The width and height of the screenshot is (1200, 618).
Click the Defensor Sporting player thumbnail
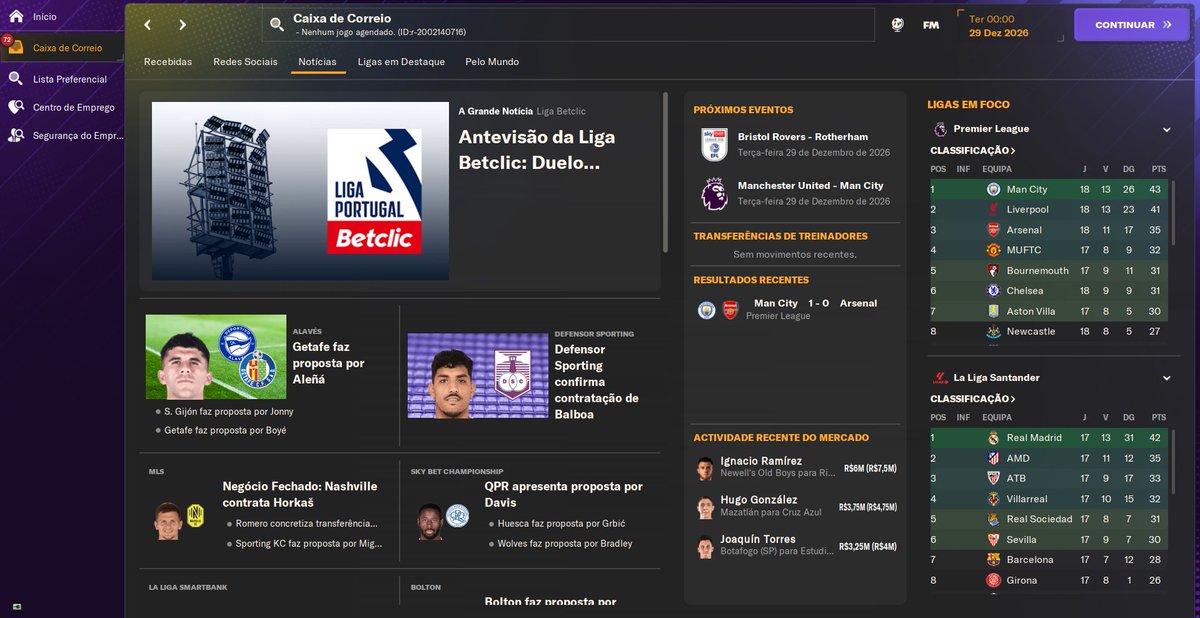coord(477,375)
